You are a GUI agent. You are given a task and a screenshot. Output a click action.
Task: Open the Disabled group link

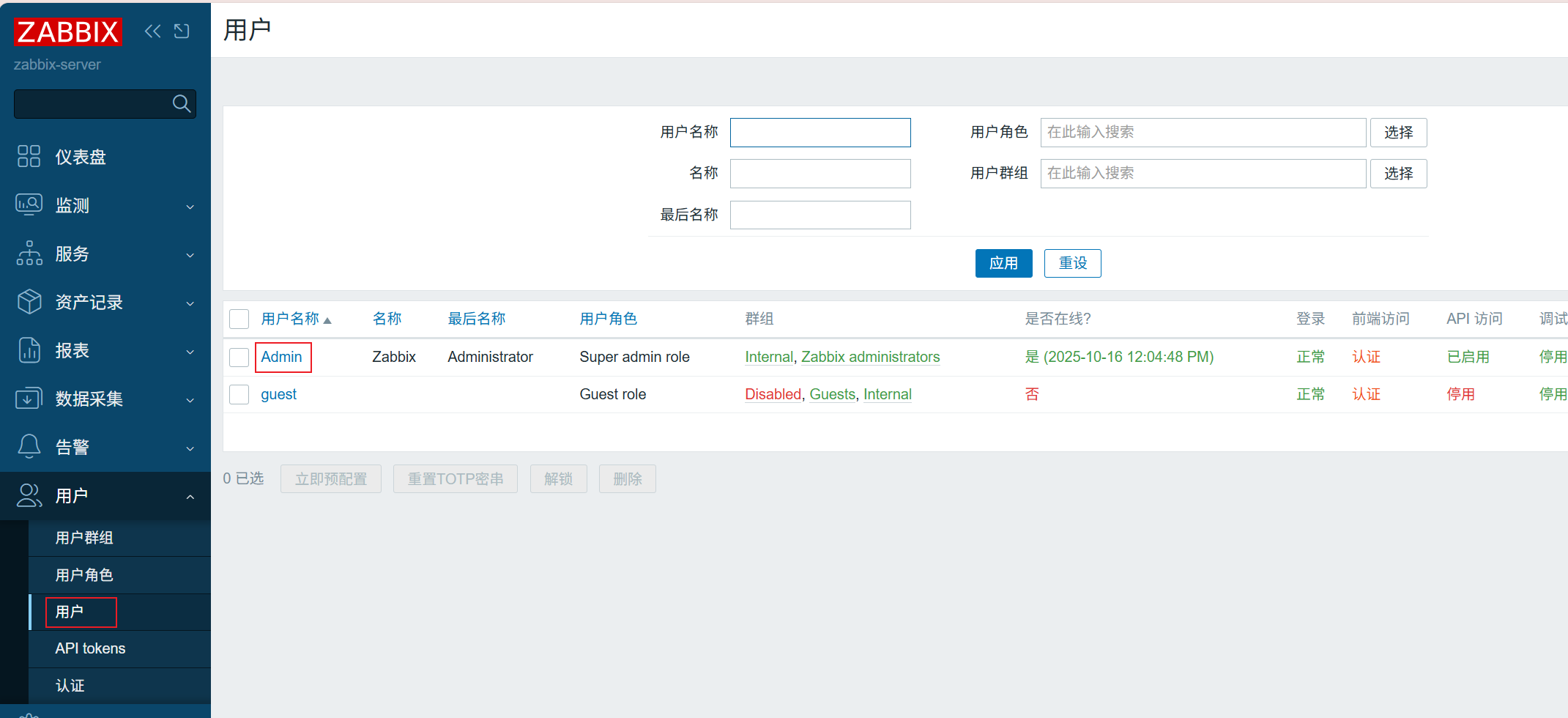[x=773, y=394]
